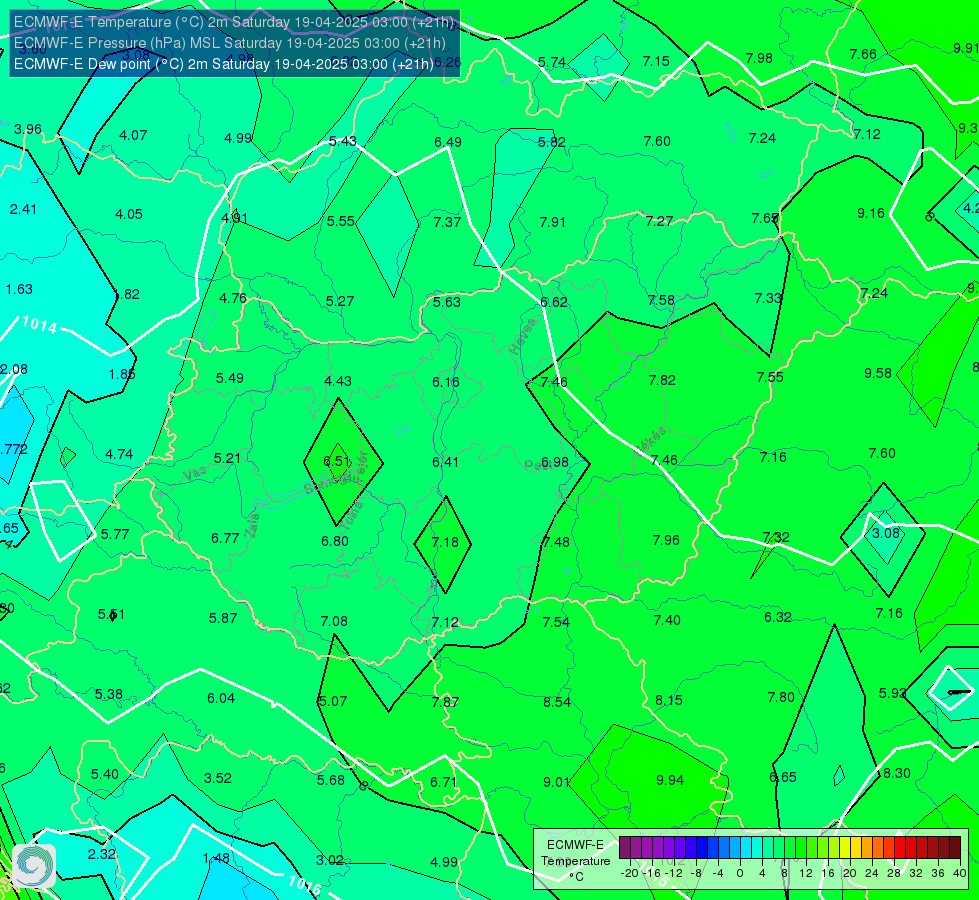Click the 6.62 value on the map
Screen dimensions: 979x900
pyautogui.click(x=554, y=302)
